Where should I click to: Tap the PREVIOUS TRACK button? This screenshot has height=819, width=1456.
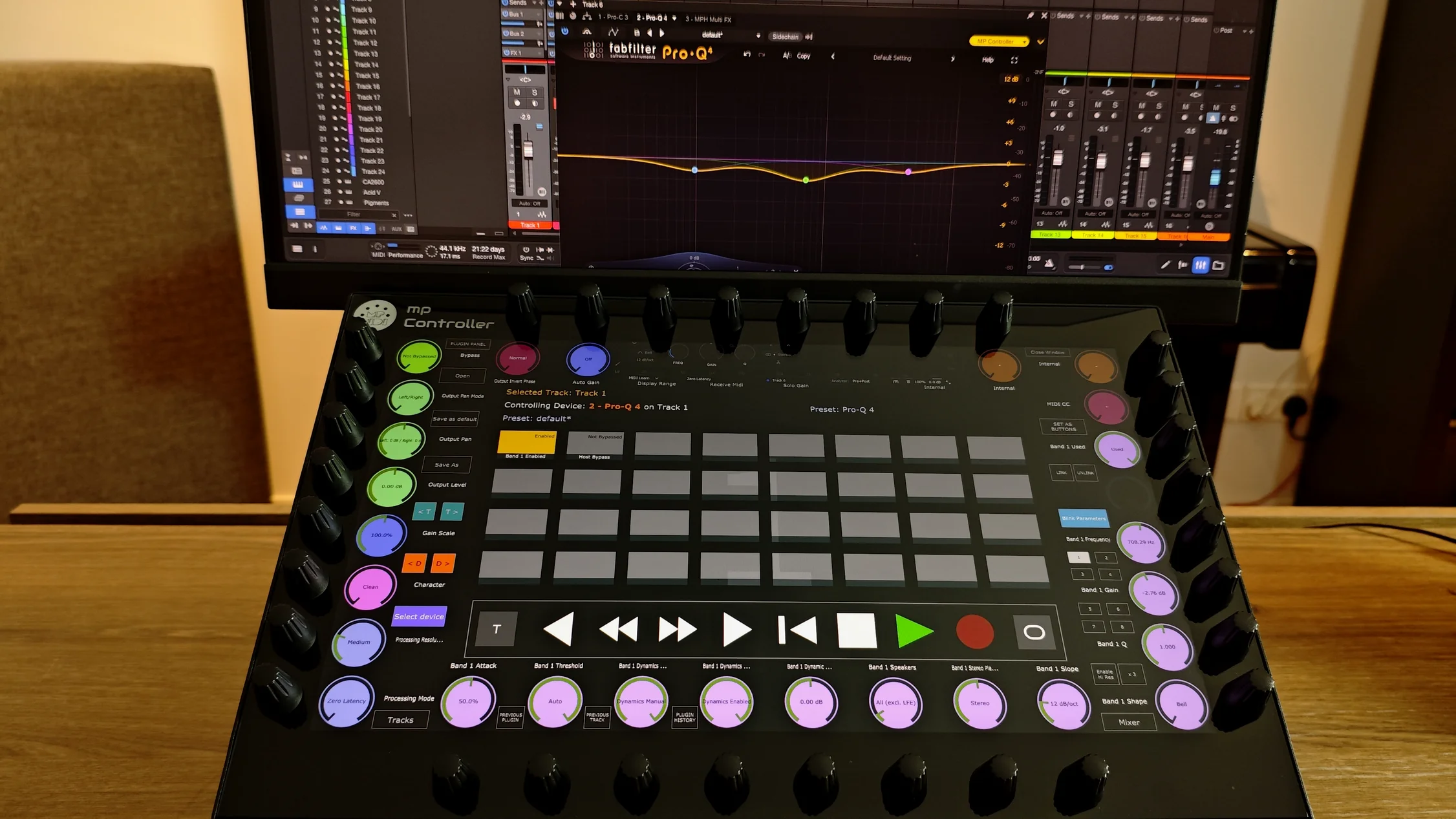pos(597,718)
